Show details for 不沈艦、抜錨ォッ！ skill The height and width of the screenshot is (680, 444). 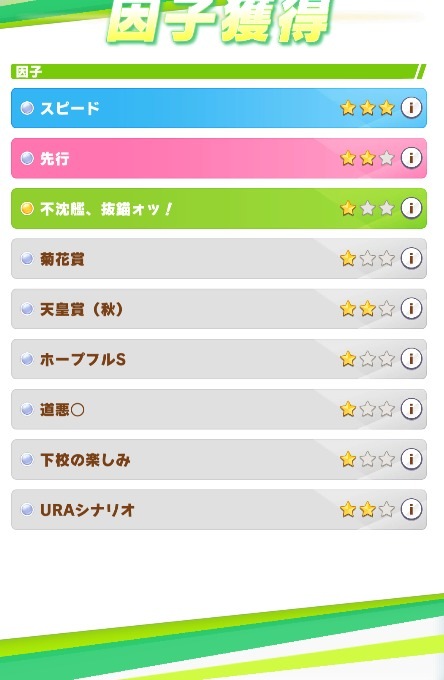pos(411,208)
